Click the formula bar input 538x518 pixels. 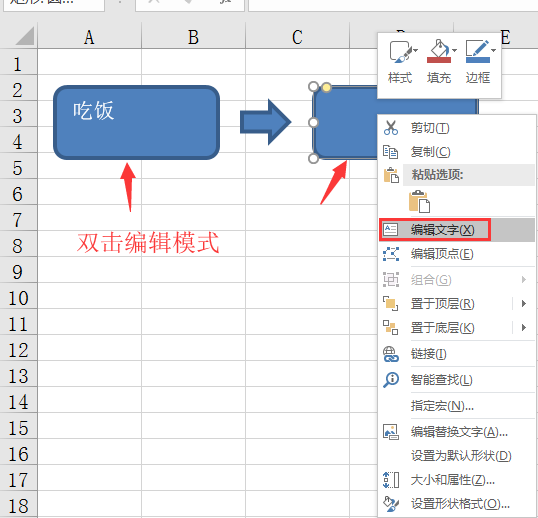point(393,5)
